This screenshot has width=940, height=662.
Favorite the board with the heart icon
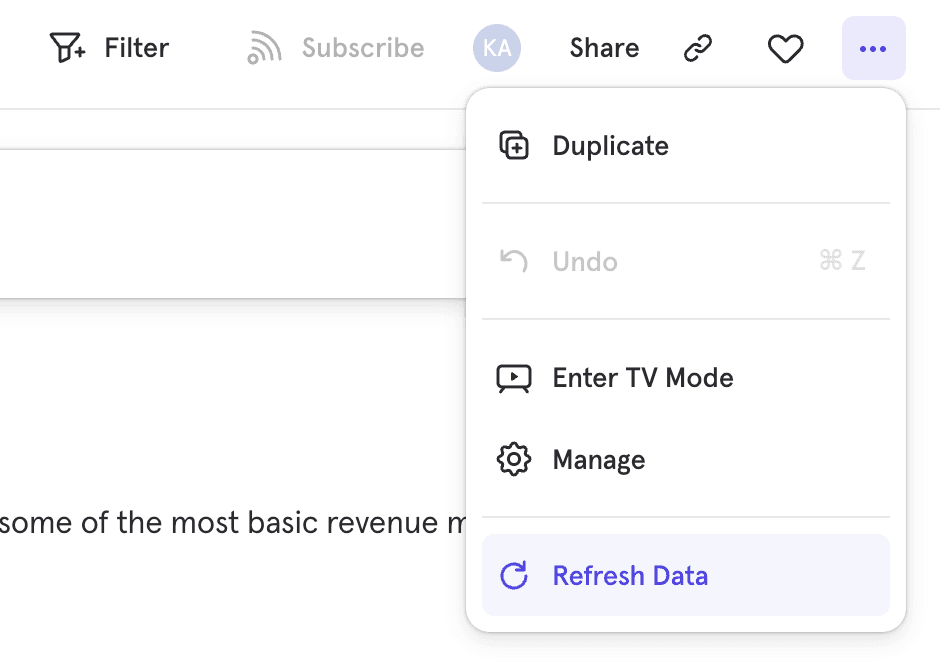click(x=785, y=48)
